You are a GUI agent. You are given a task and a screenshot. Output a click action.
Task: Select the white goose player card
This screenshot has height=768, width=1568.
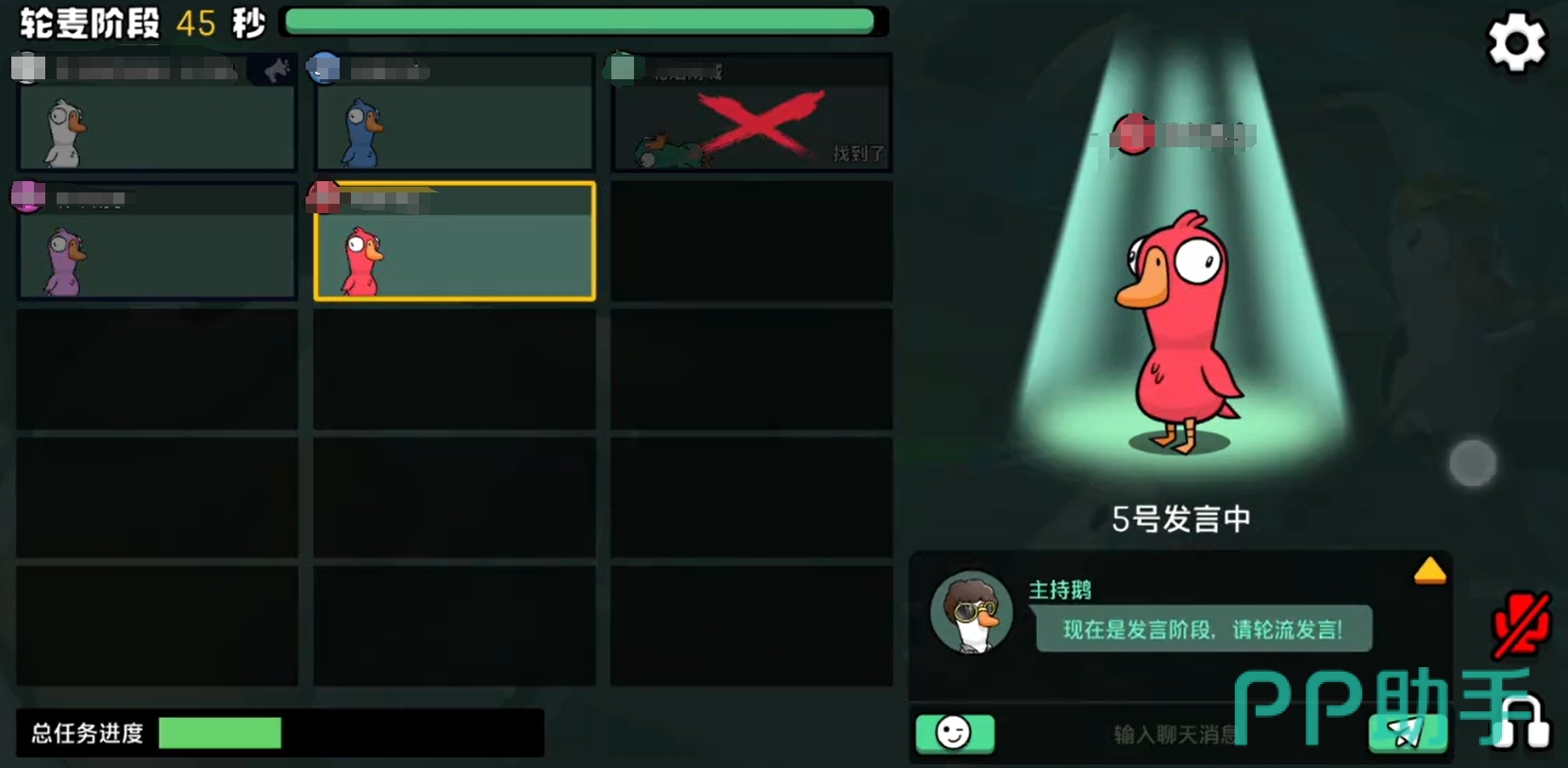pos(157,113)
